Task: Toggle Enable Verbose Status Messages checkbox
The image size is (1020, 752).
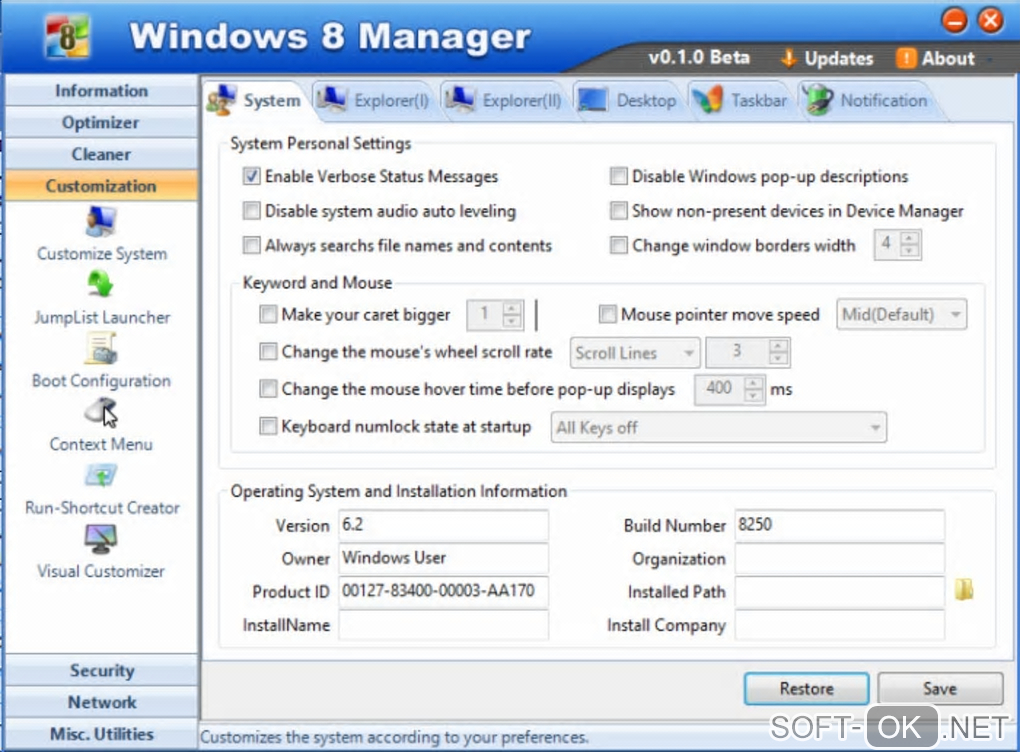Action: [x=251, y=176]
